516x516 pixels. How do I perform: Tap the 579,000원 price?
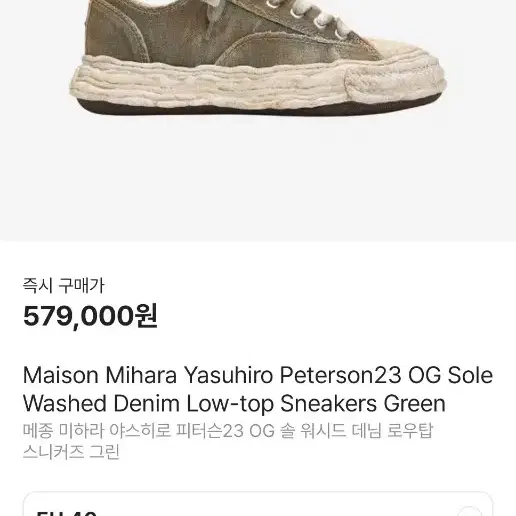click(x=90, y=316)
